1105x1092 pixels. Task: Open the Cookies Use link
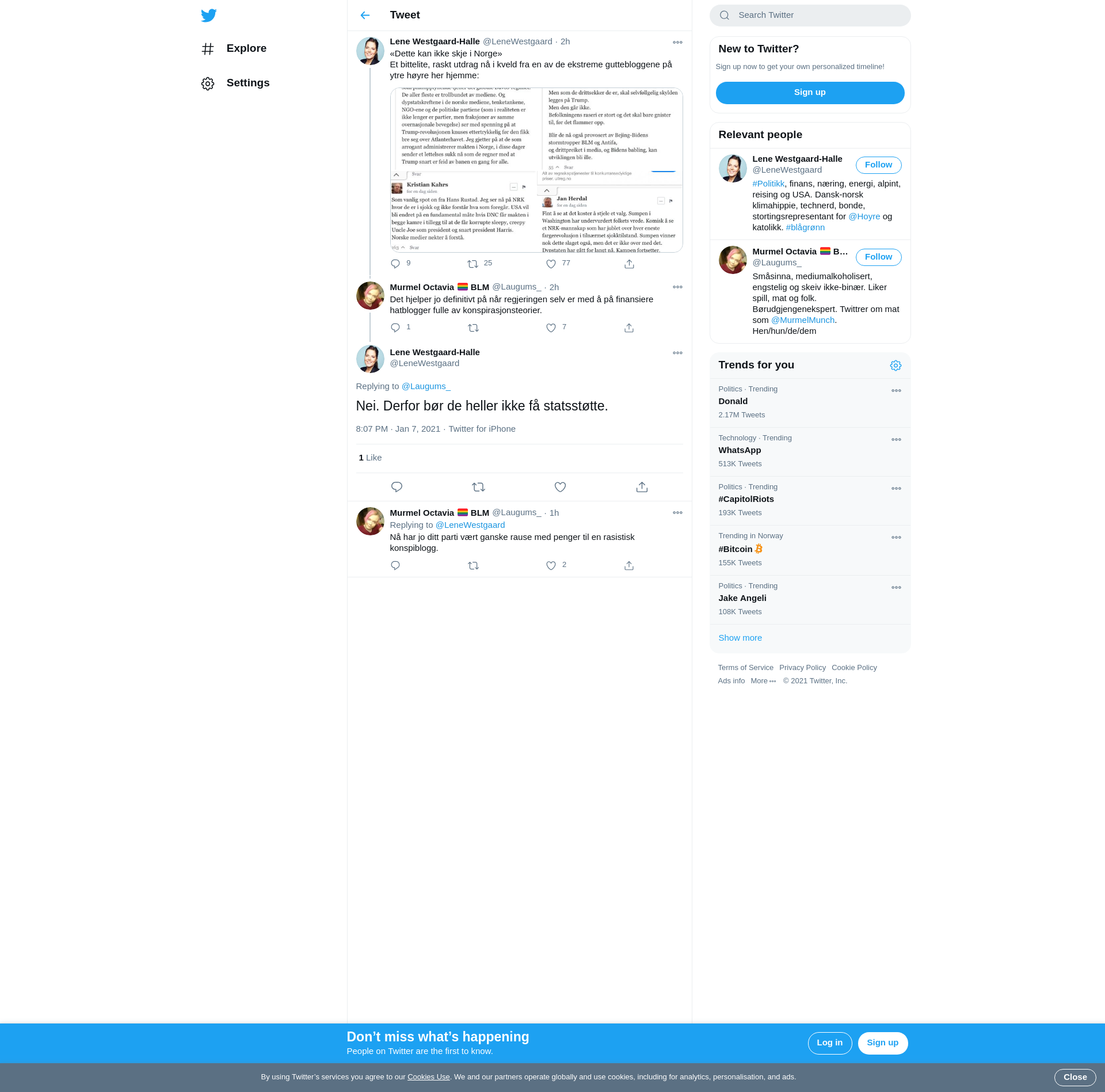[428, 1077]
